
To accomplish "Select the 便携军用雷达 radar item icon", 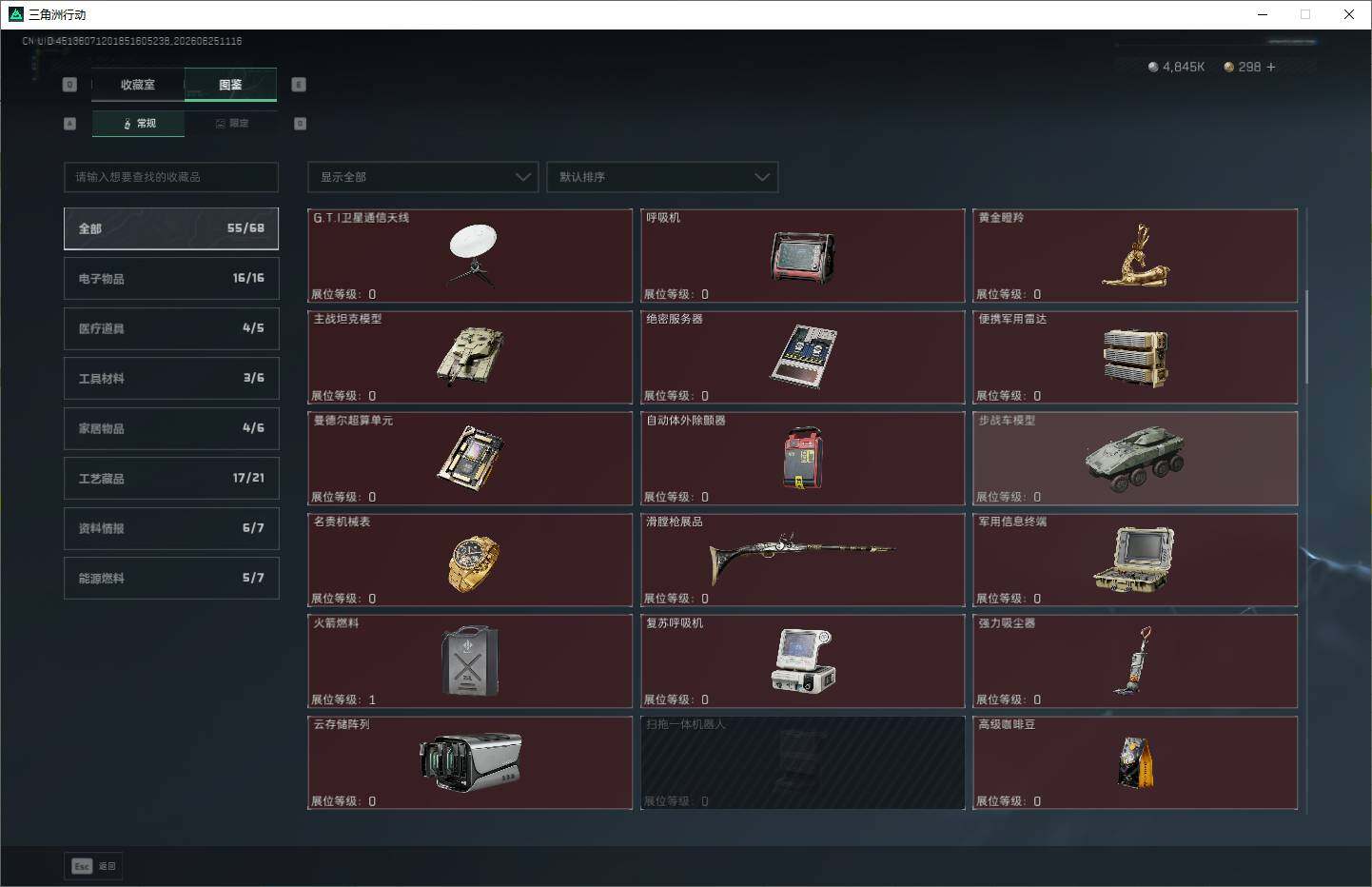I will 1135,358.
